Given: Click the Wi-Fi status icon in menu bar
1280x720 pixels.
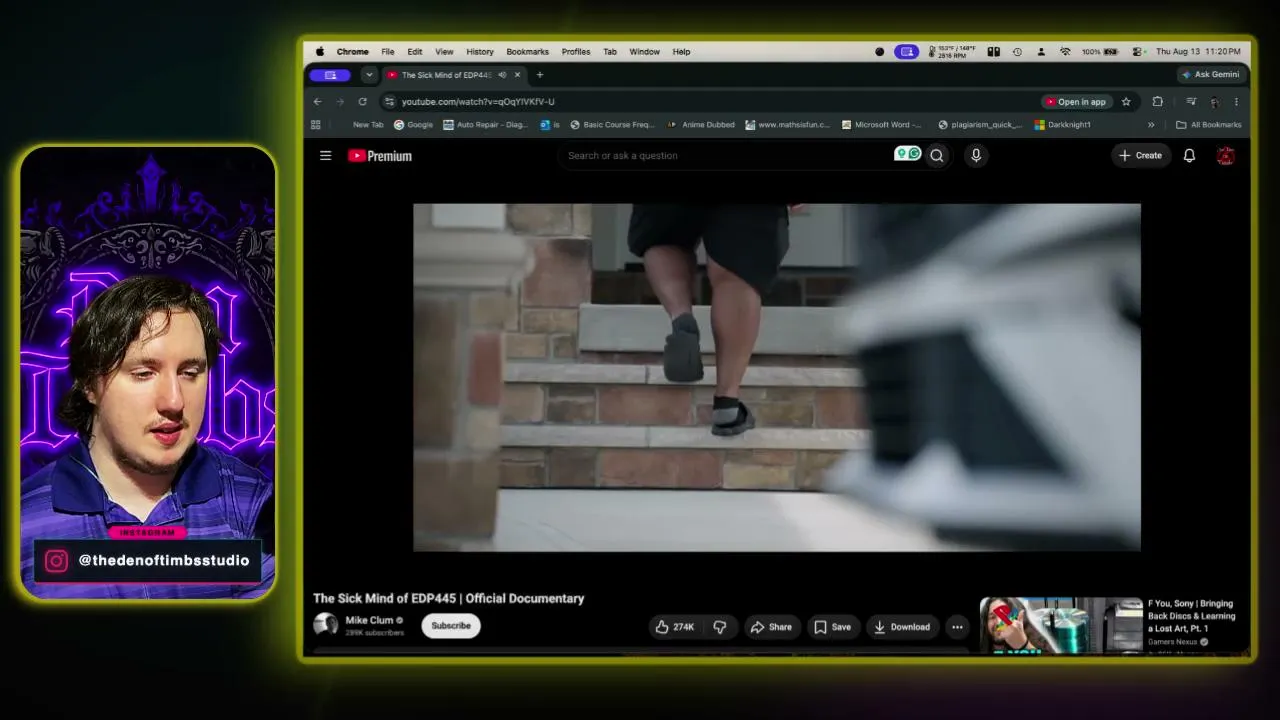Looking at the screenshot, I should [1065, 51].
